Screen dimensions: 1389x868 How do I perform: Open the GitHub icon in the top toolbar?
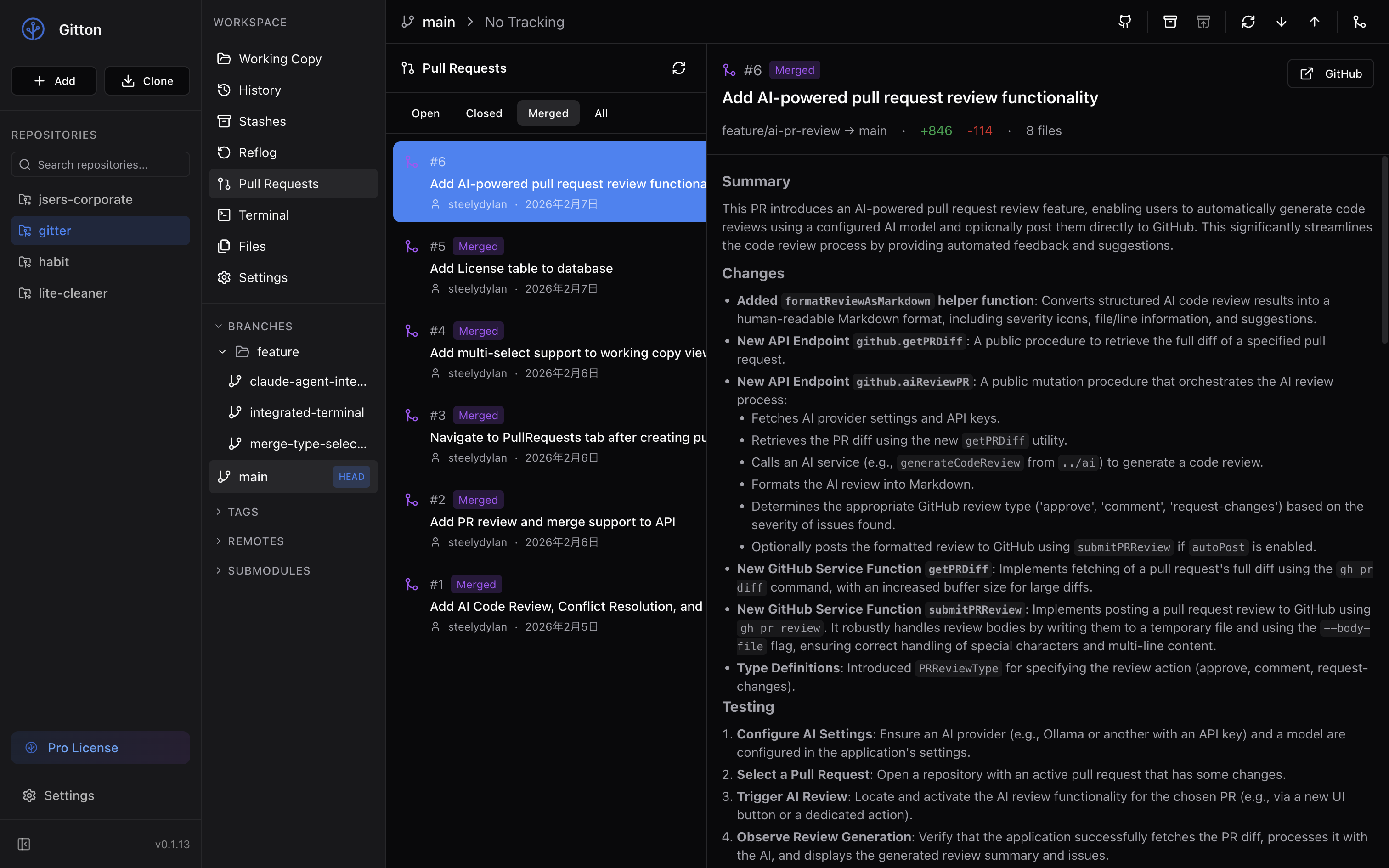1124,21
